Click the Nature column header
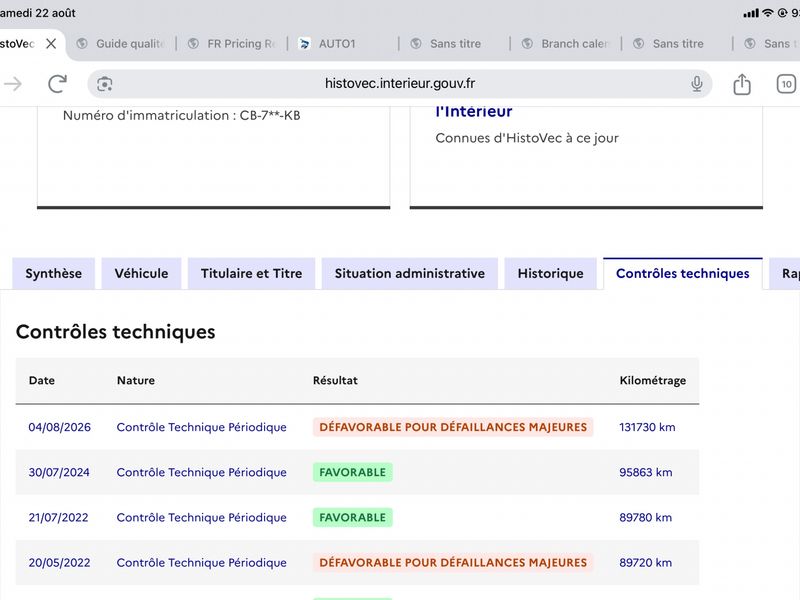Image resolution: width=800 pixels, height=600 pixels. click(x=136, y=381)
